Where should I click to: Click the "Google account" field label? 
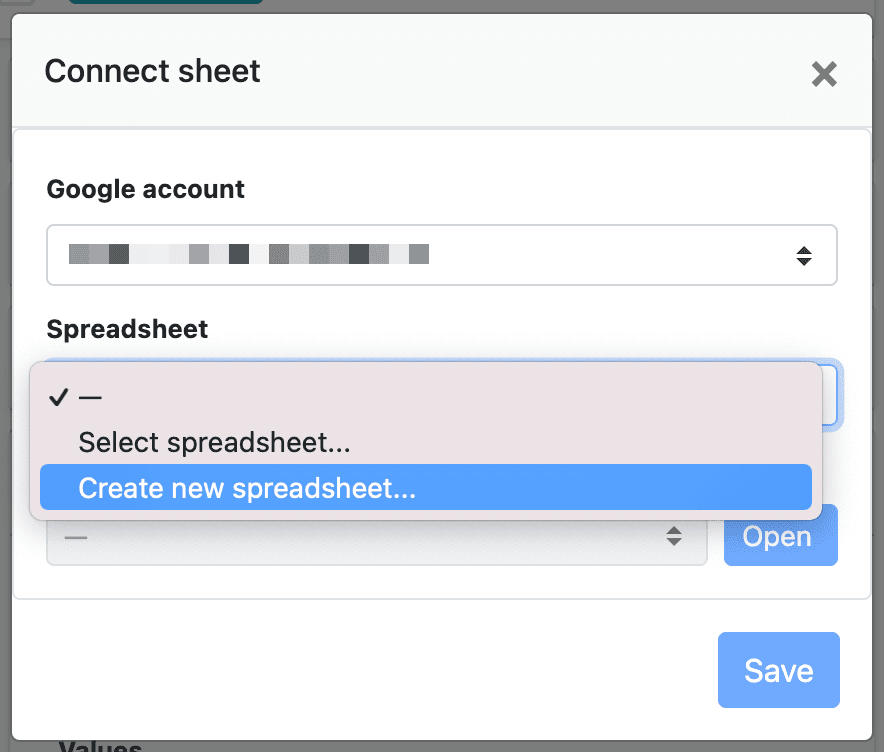point(146,189)
